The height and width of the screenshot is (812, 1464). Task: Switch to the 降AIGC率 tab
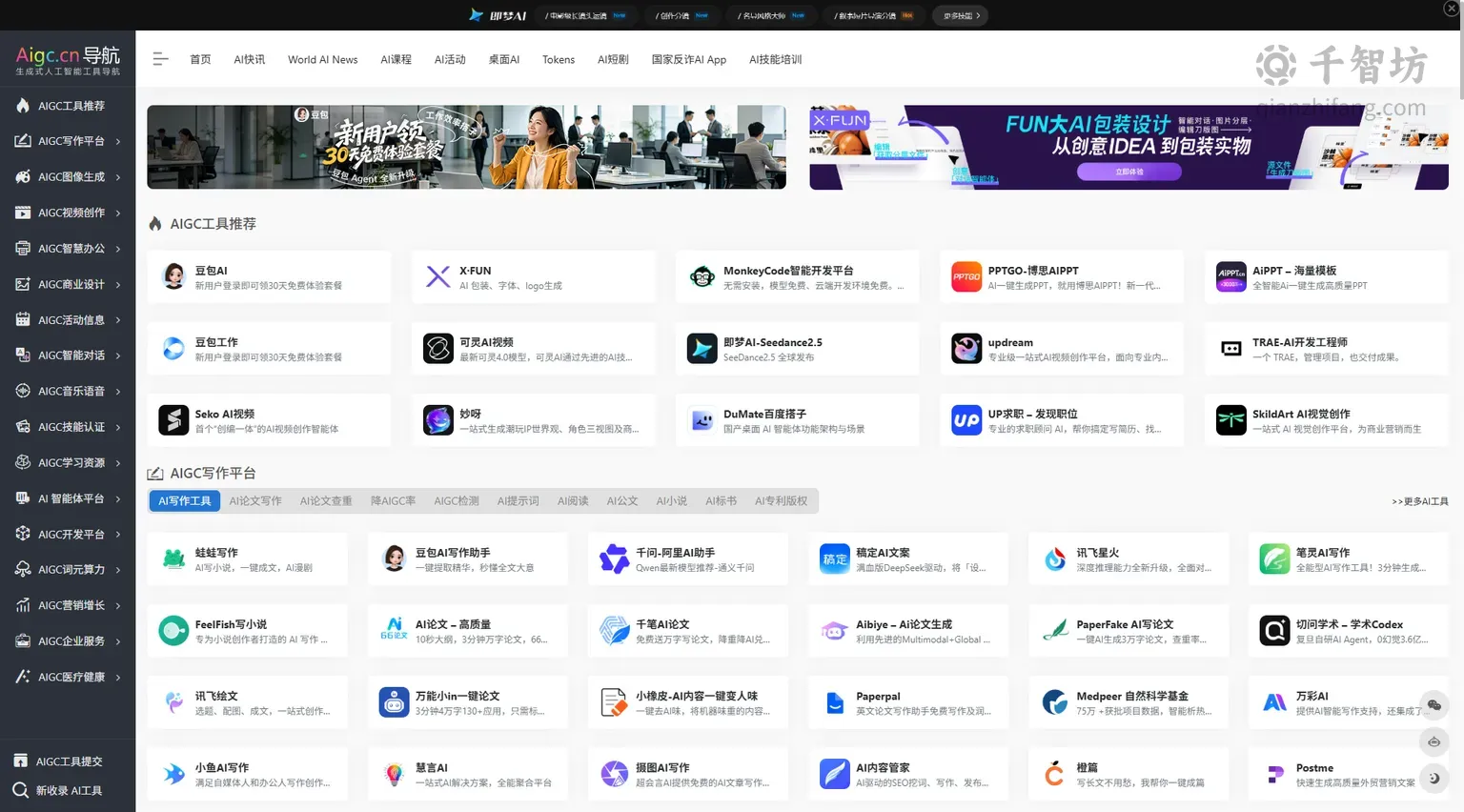393,501
